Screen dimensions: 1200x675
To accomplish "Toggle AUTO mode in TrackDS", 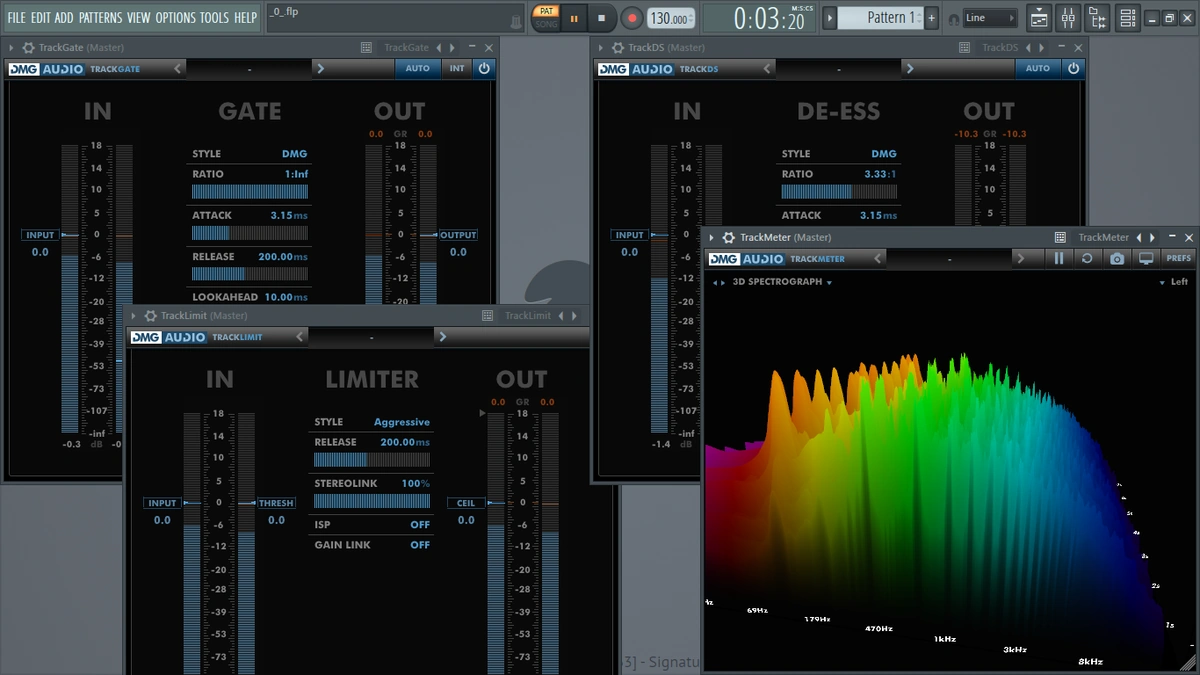I will [1038, 68].
